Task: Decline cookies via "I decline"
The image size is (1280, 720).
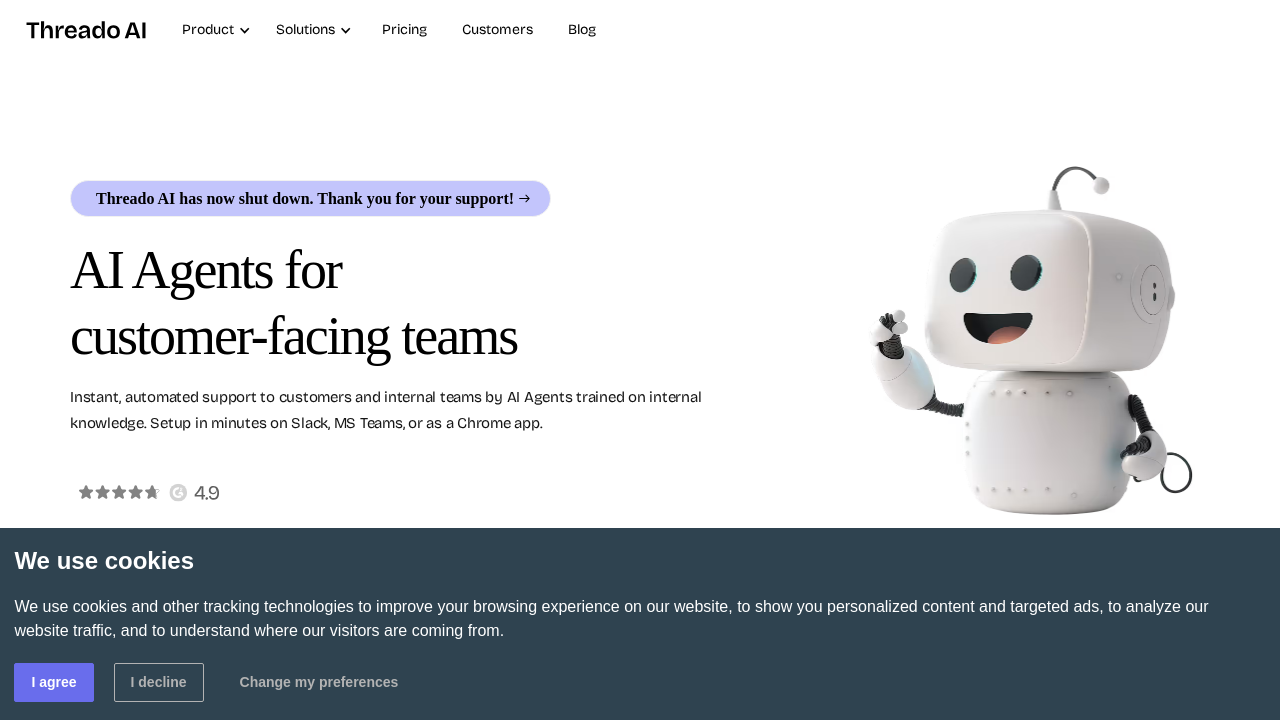Action: pyautogui.click(x=159, y=681)
